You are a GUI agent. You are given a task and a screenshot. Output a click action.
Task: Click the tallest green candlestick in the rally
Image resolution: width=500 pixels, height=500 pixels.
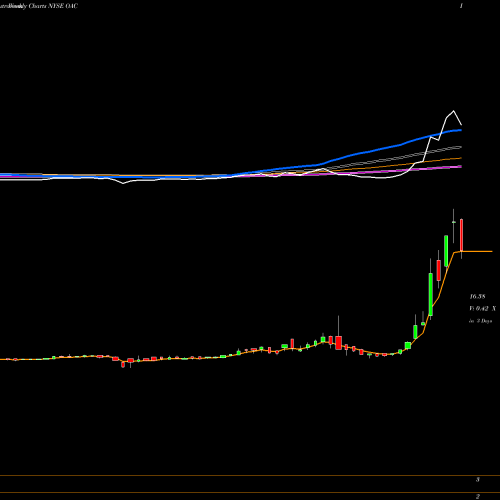pyautogui.click(x=431, y=294)
